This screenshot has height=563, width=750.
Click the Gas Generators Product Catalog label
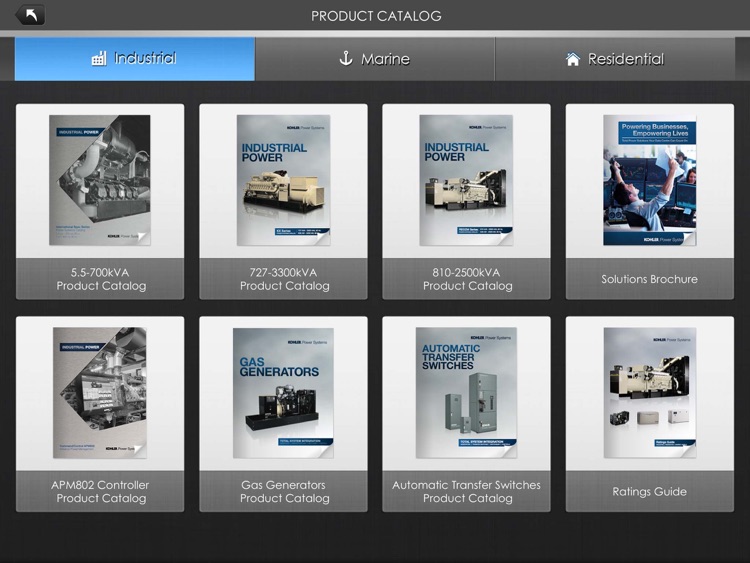click(x=284, y=491)
